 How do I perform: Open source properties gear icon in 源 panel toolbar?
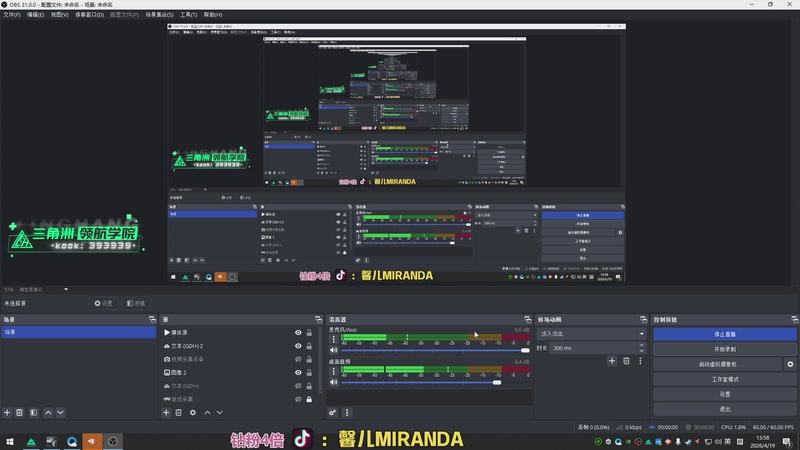click(193, 412)
